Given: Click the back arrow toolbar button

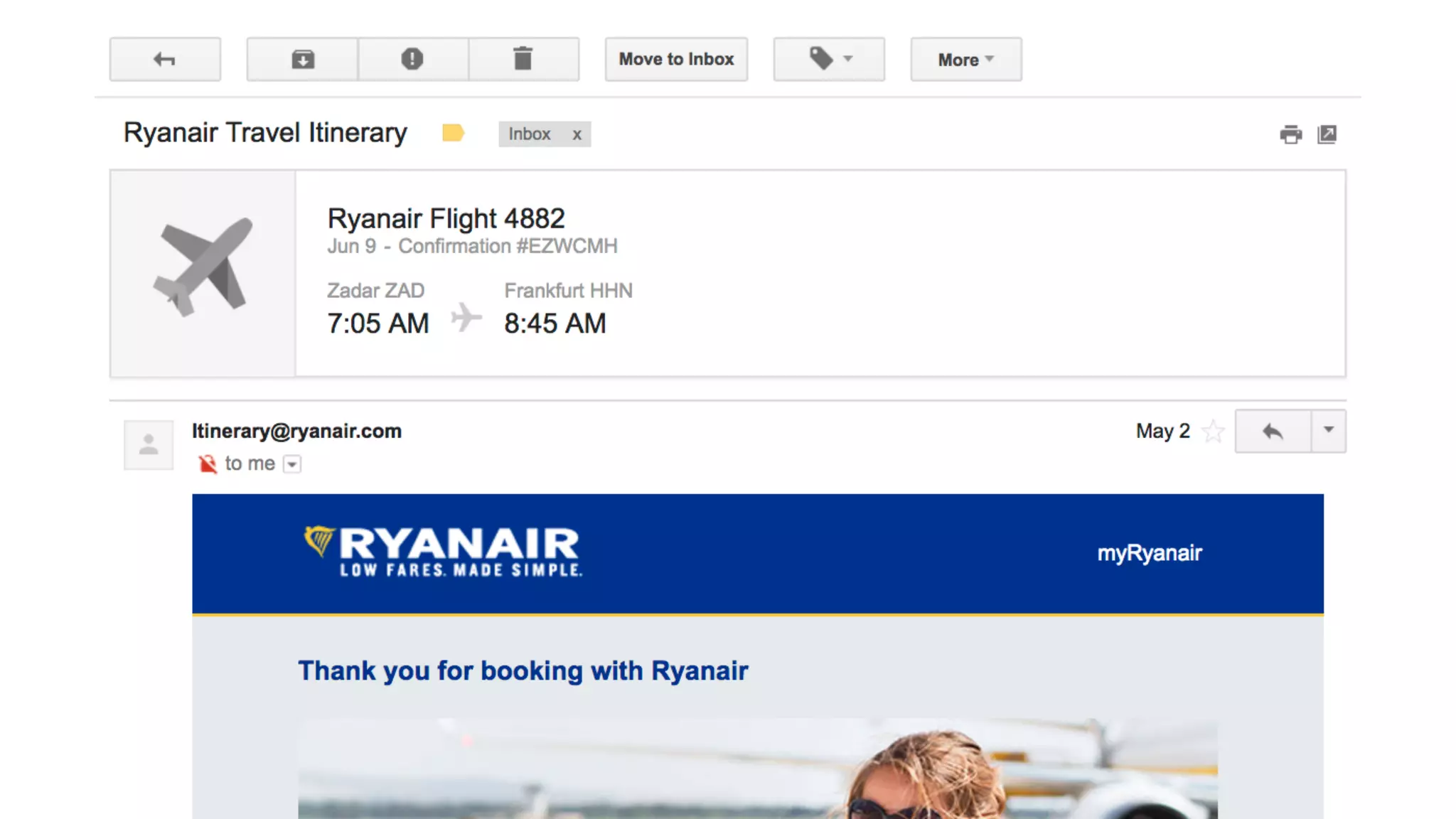Looking at the screenshot, I should 165,59.
